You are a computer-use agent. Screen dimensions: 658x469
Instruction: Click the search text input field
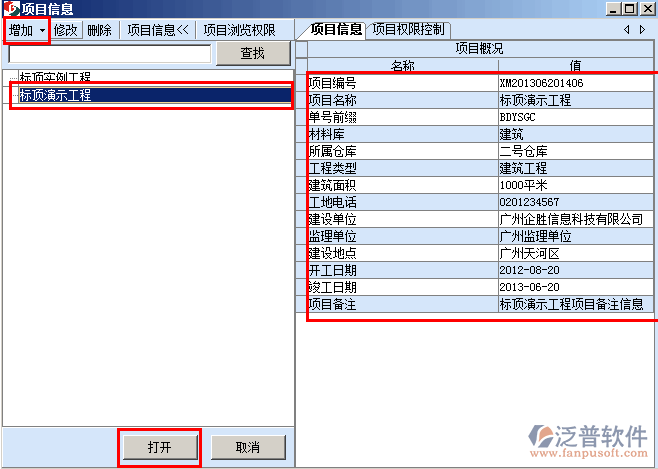[109, 53]
